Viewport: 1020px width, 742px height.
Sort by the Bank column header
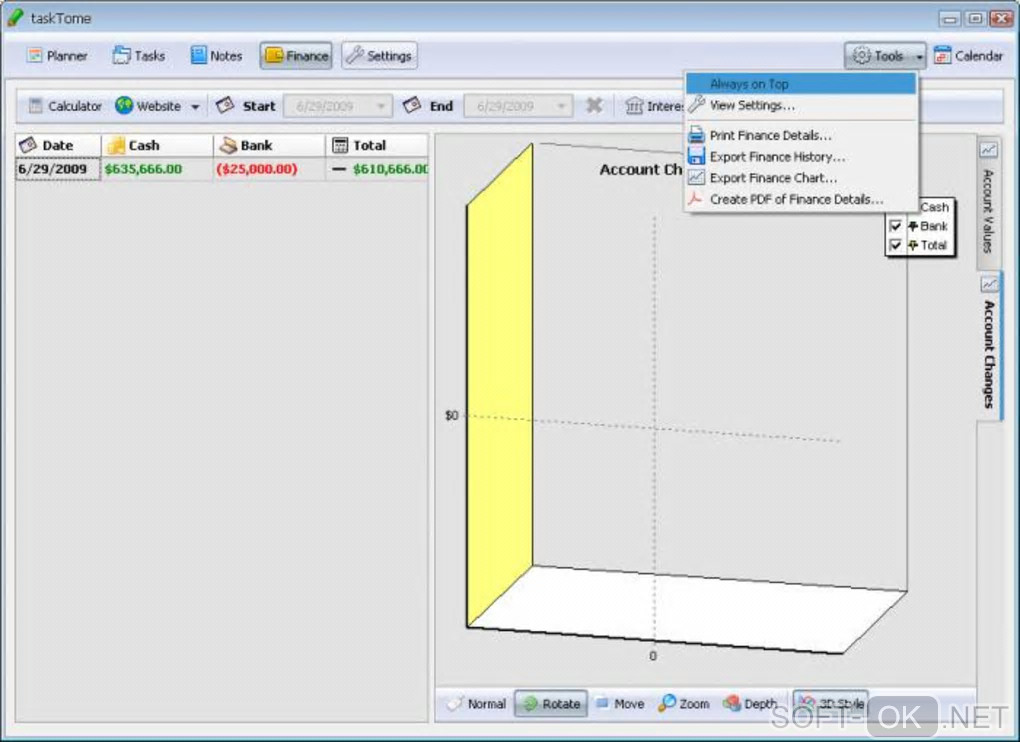269,145
